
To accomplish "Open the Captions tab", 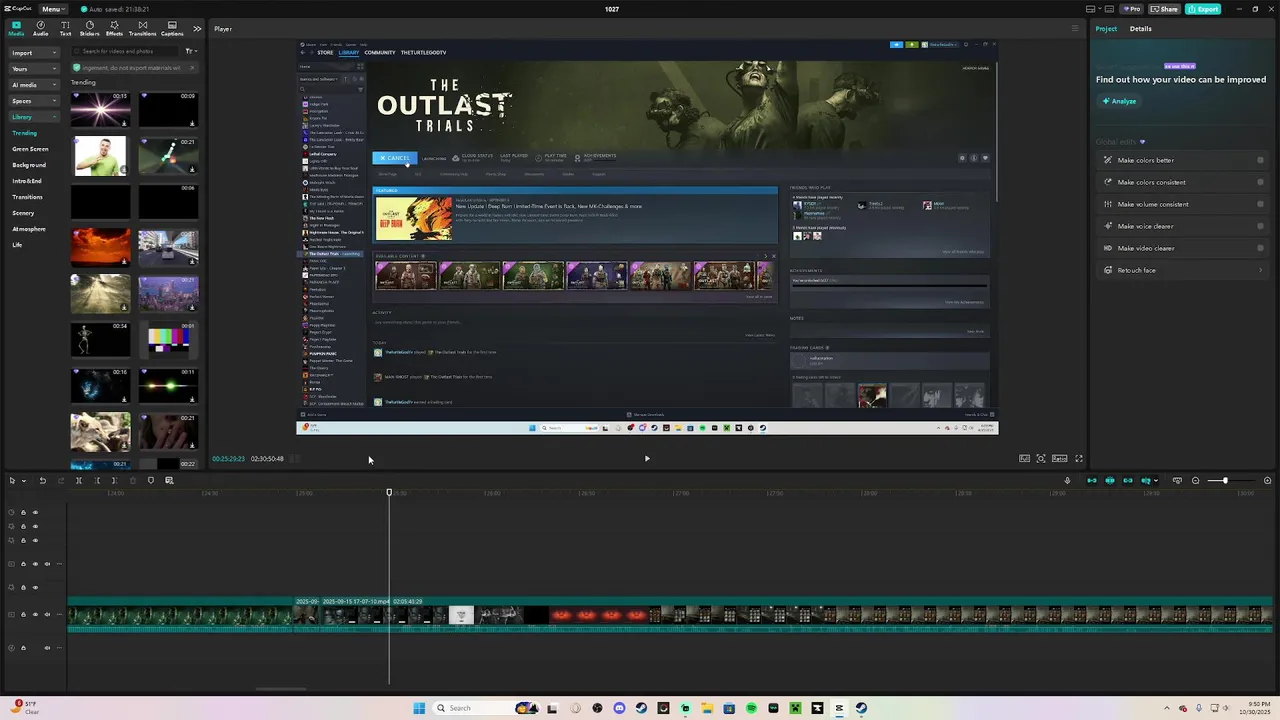I will (x=172, y=28).
